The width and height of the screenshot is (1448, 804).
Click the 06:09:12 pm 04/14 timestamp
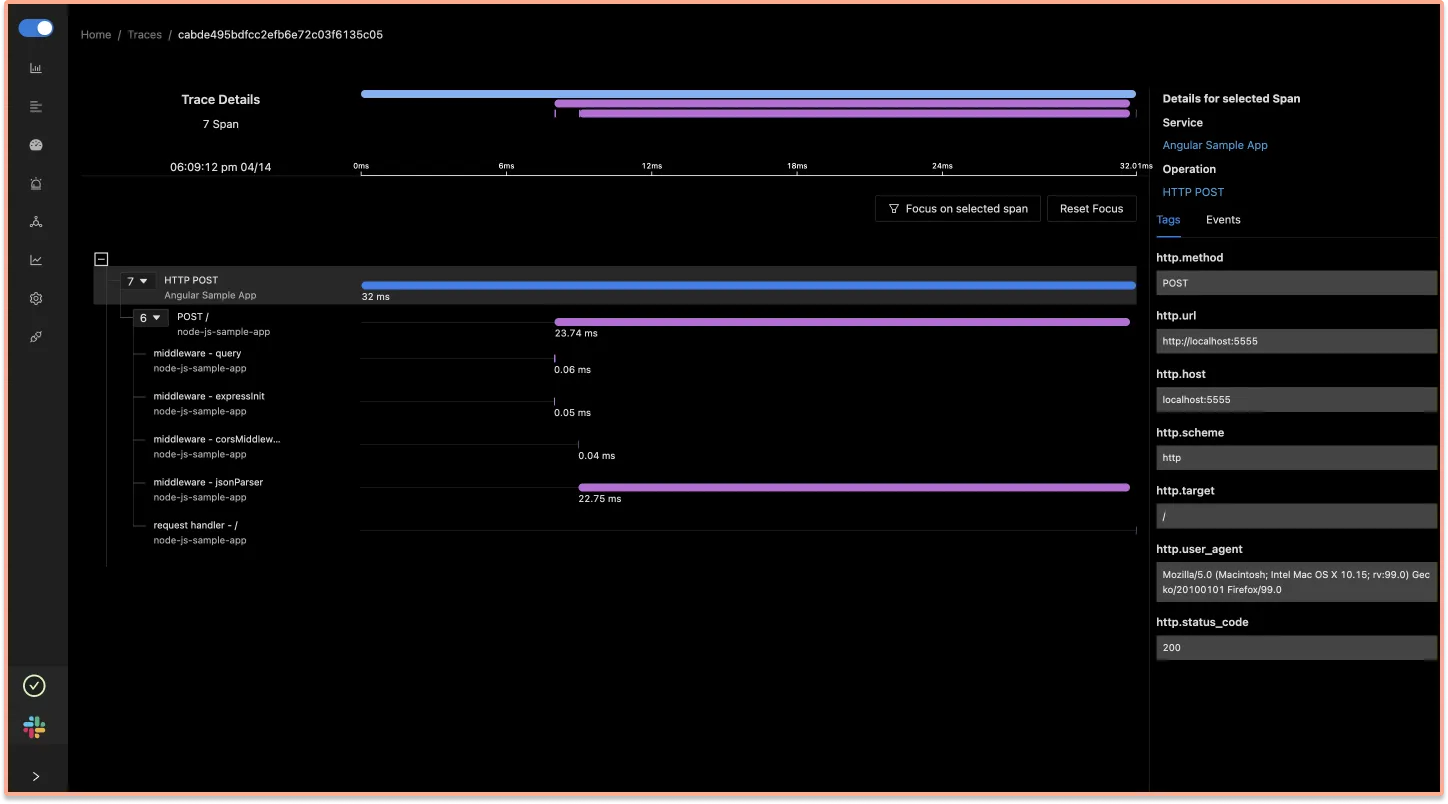220,167
